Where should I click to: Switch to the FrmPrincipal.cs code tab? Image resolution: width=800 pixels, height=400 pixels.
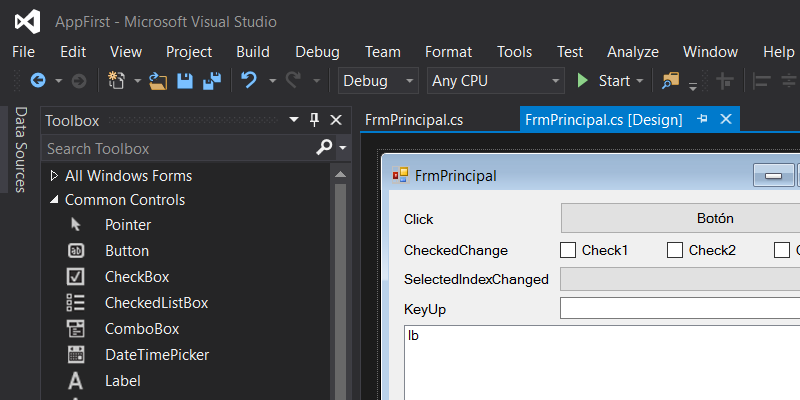(414, 120)
